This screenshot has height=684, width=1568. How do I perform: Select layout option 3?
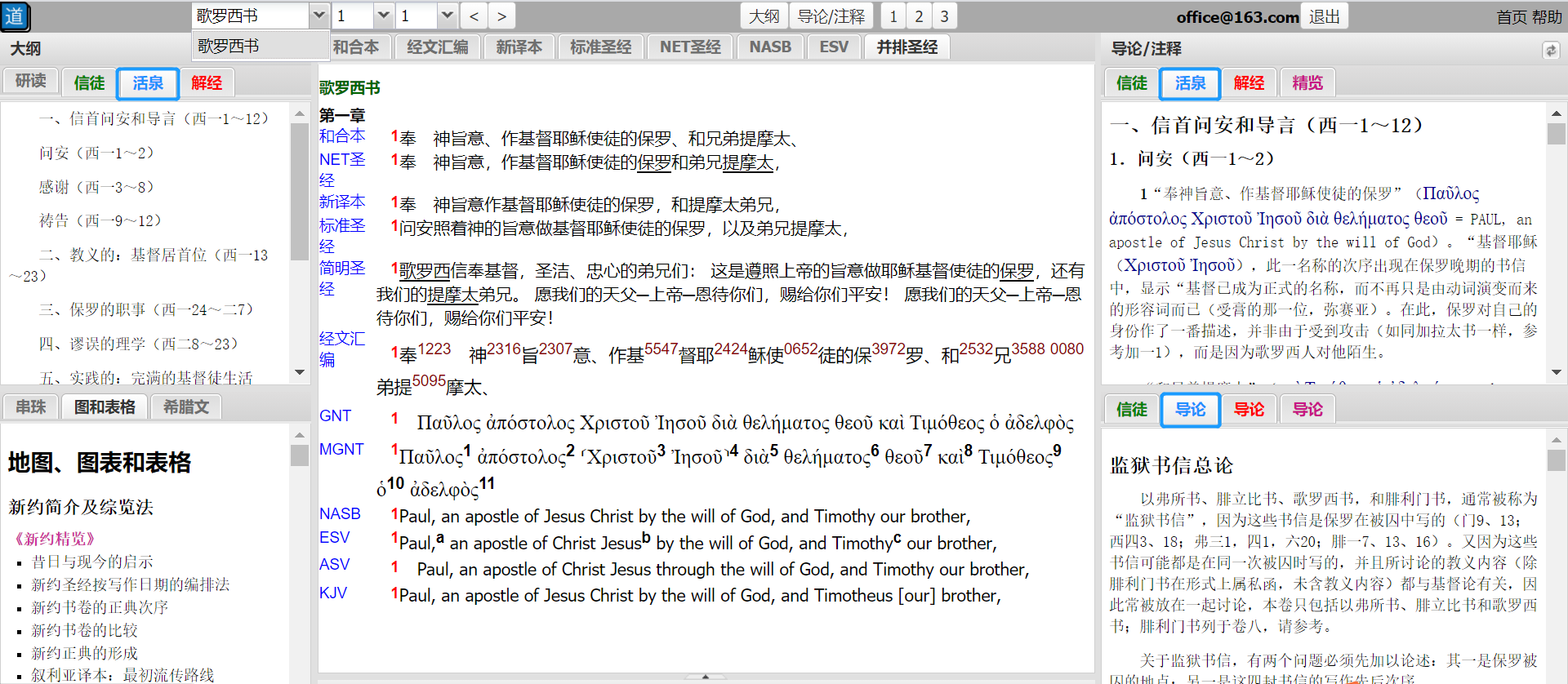944,16
